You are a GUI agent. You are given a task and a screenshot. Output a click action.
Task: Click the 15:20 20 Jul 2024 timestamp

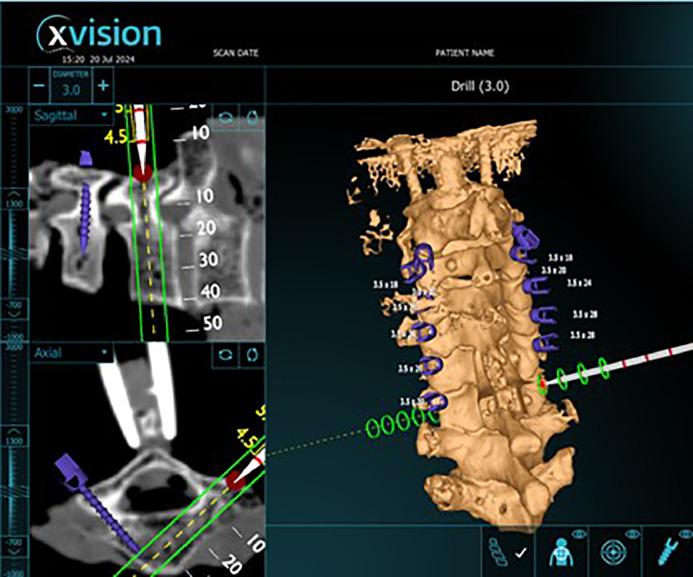click(98, 60)
